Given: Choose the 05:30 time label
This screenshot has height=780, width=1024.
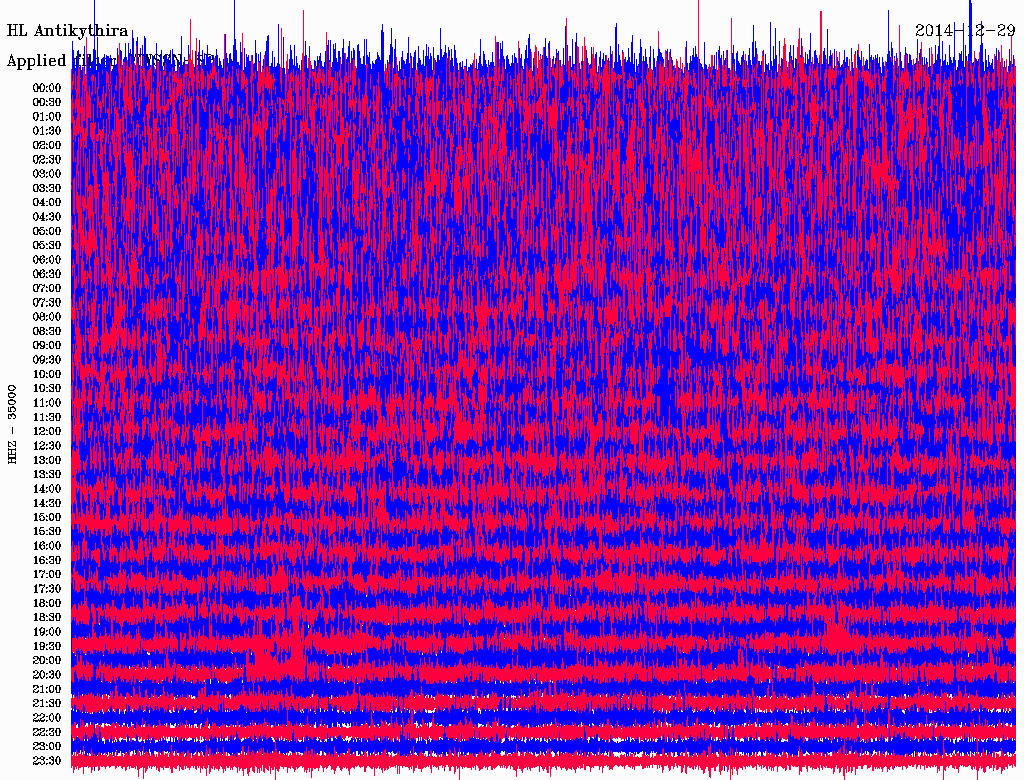Looking at the screenshot, I should click(47, 245).
